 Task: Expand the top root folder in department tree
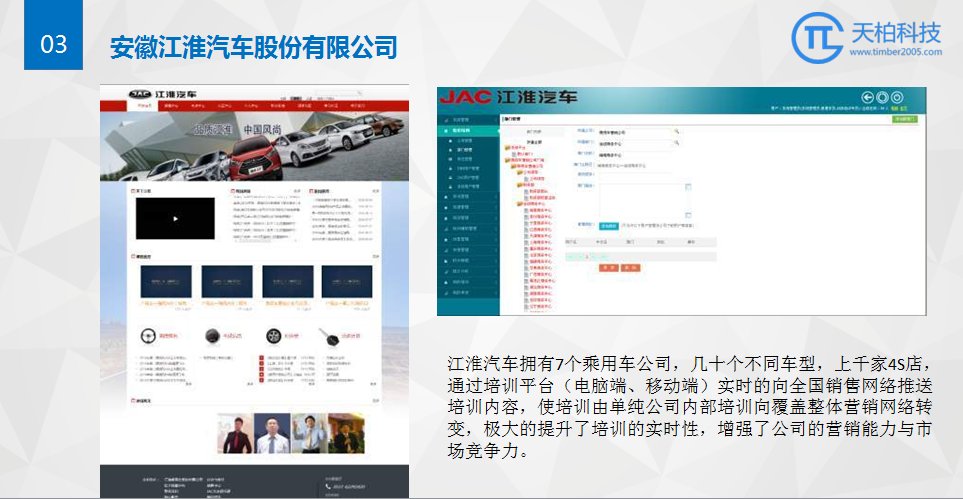[x=508, y=149]
